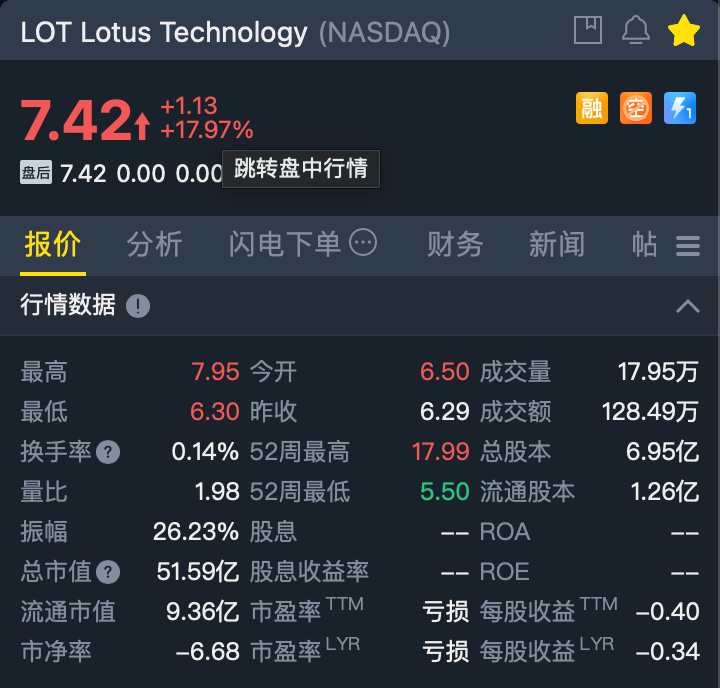Switch to the 报价 tab
The height and width of the screenshot is (688, 720).
pyautogui.click(x=53, y=245)
